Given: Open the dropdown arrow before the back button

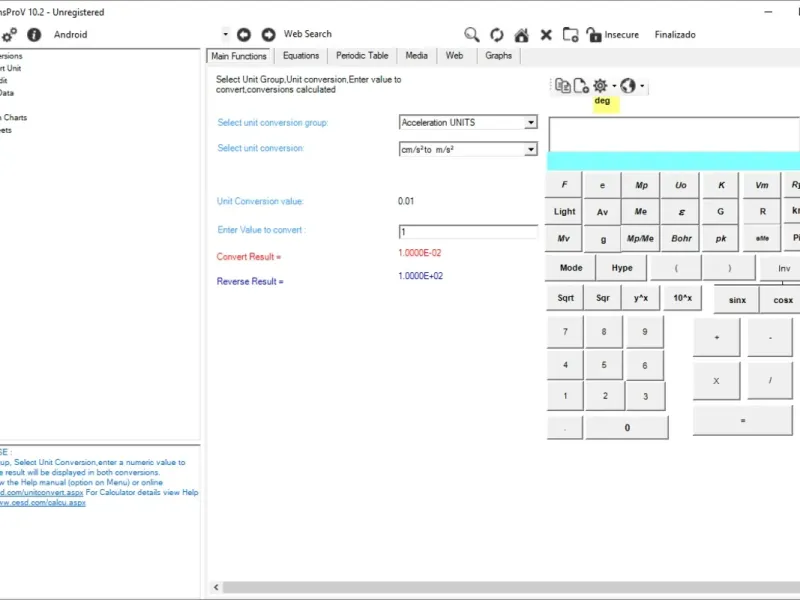Looking at the screenshot, I should 226,34.
